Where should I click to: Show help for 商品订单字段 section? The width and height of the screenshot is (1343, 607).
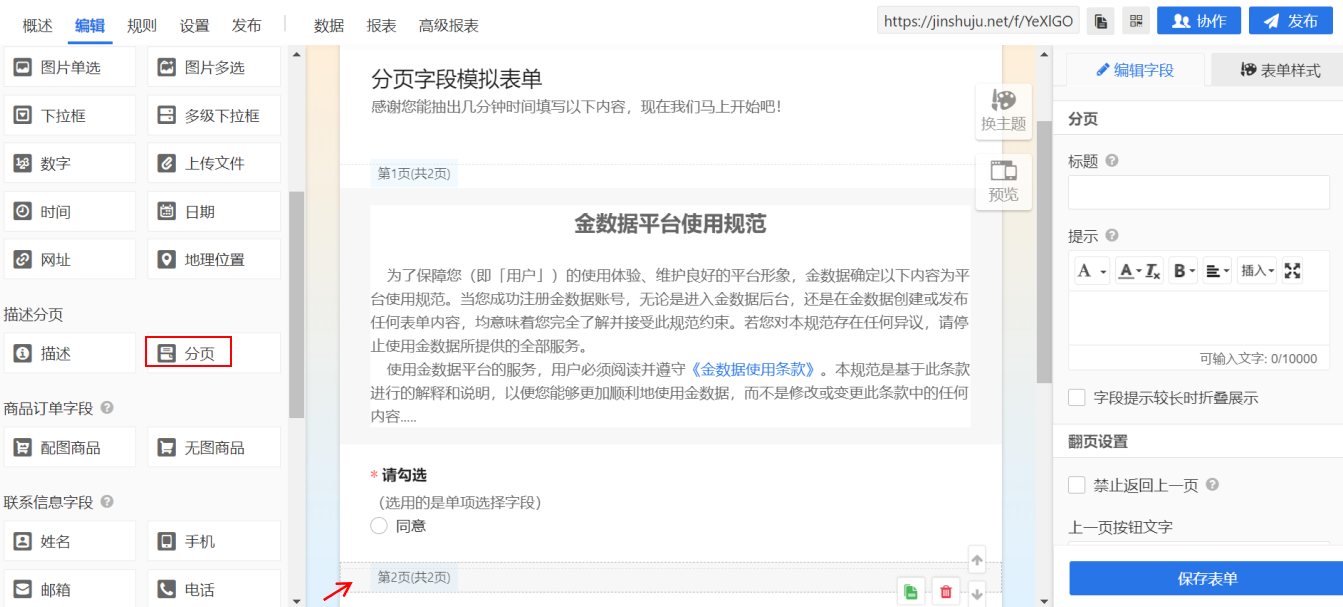coord(107,408)
